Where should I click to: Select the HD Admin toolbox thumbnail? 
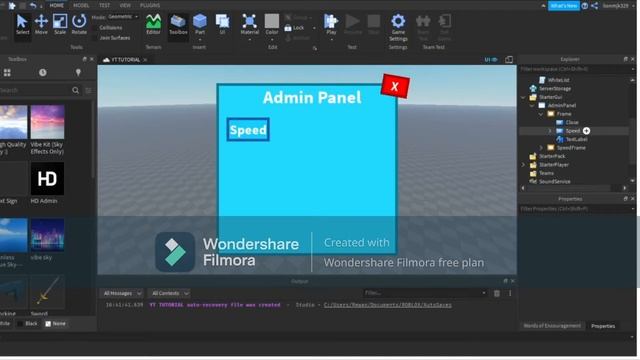click(47, 179)
